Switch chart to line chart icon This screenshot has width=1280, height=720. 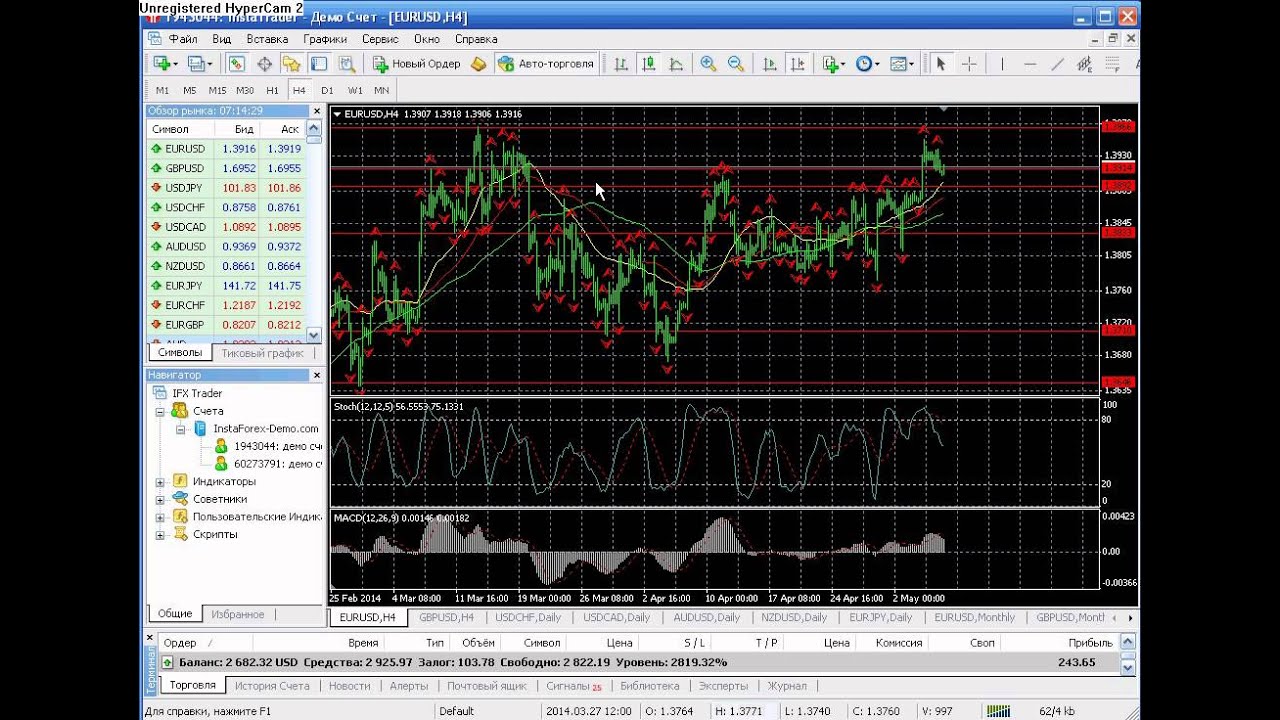pyautogui.click(x=676, y=63)
